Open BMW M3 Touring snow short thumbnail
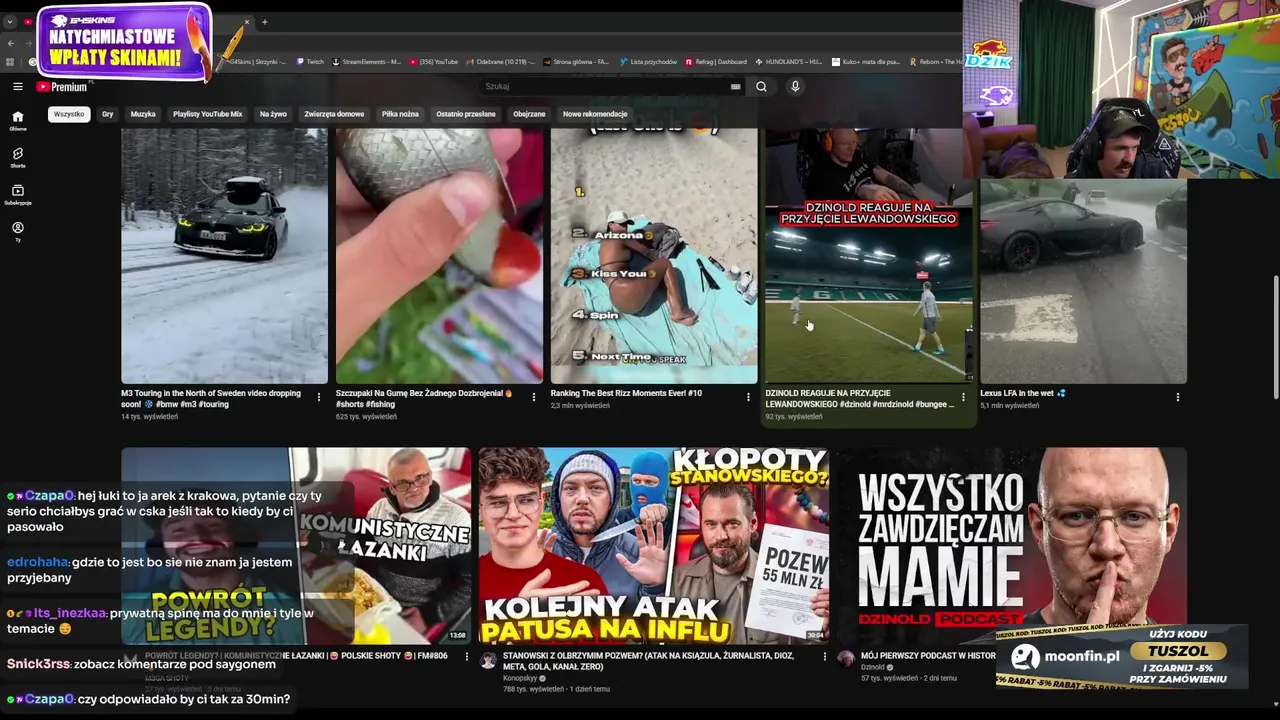Image resolution: width=1280 pixels, height=720 pixels. coord(224,256)
